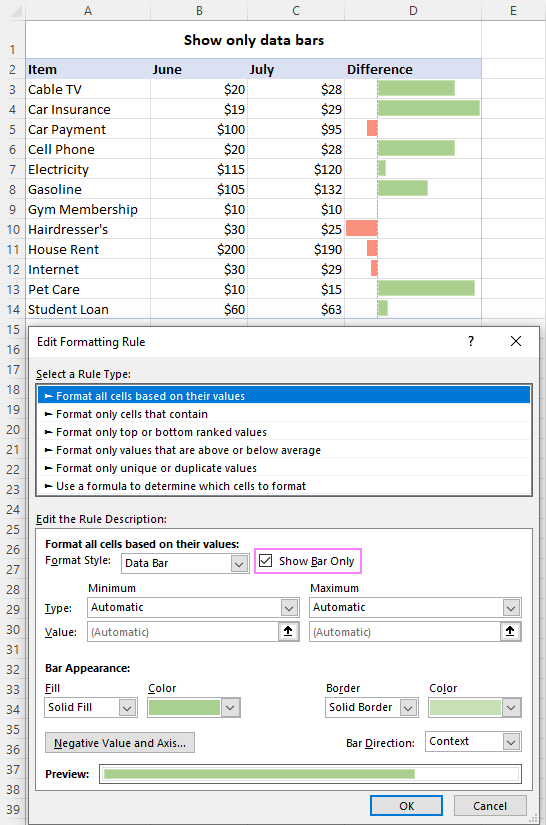Click the $63 July value for Student Loan

point(296,309)
